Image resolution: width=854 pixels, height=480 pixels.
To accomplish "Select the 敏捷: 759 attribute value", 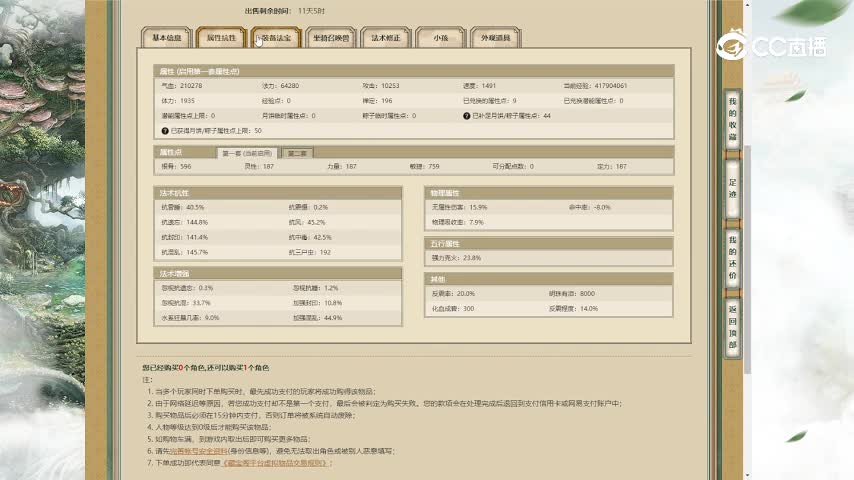I will click(x=425, y=167).
